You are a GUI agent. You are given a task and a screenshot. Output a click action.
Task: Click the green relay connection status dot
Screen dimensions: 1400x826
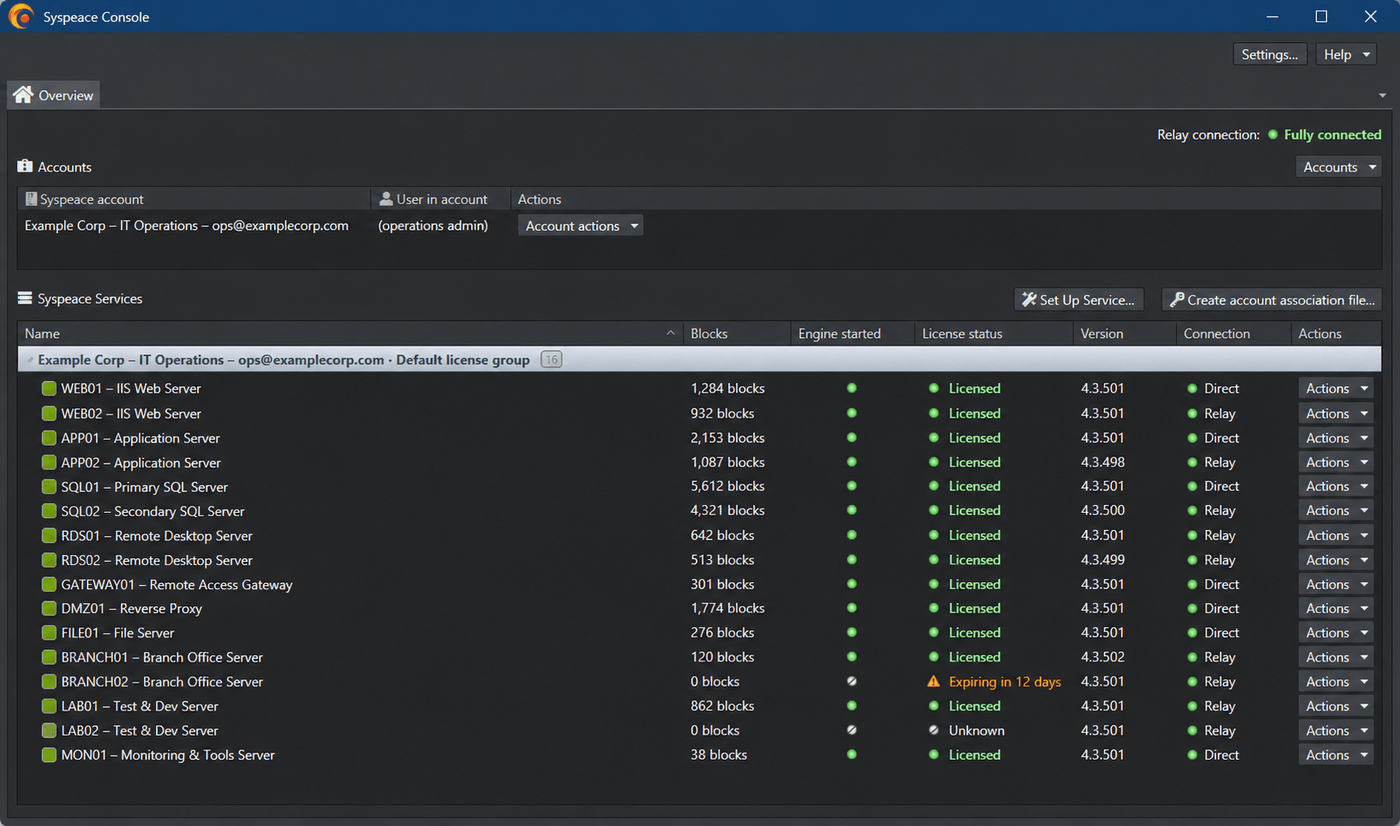1273,135
